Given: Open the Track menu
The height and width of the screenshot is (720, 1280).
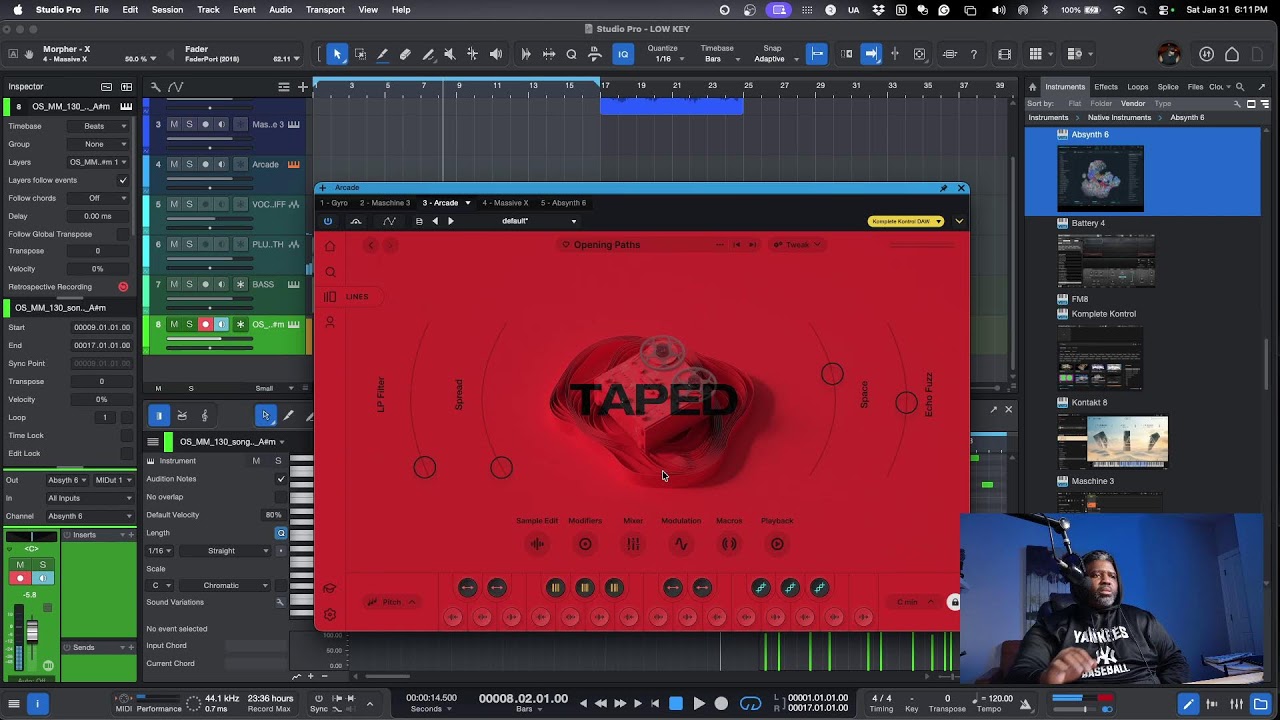Looking at the screenshot, I should [208, 10].
